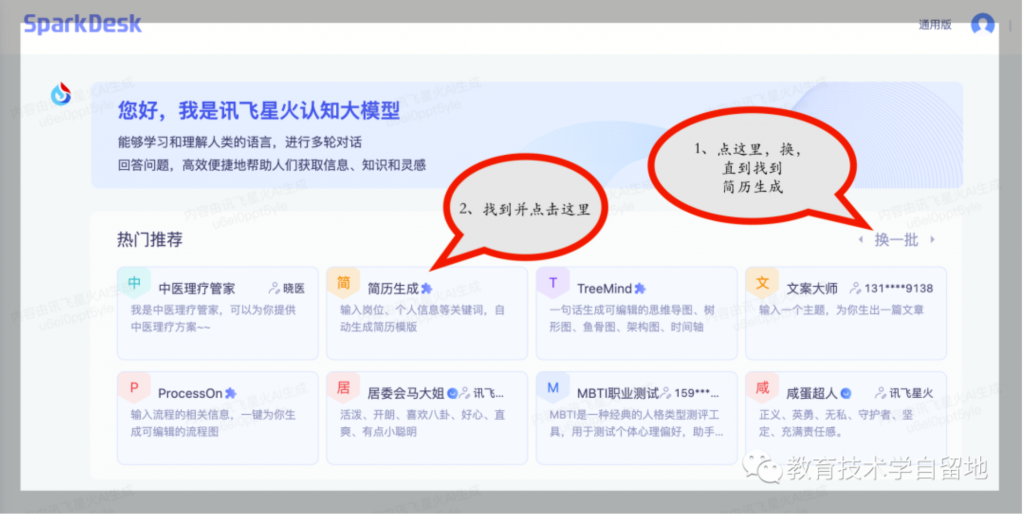Viewport: 1024px width, 515px height.
Task: Open the 文案大师 assistant
Action: 846,313
